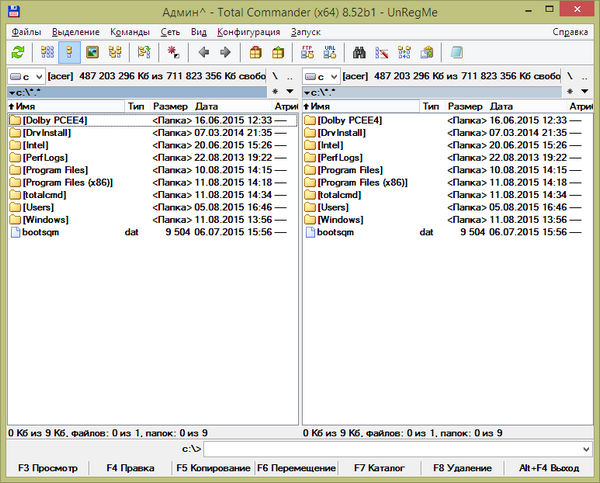The image size is (600, 483).
Task: Sort right panel by Дата column
Action: click(527, 106)
